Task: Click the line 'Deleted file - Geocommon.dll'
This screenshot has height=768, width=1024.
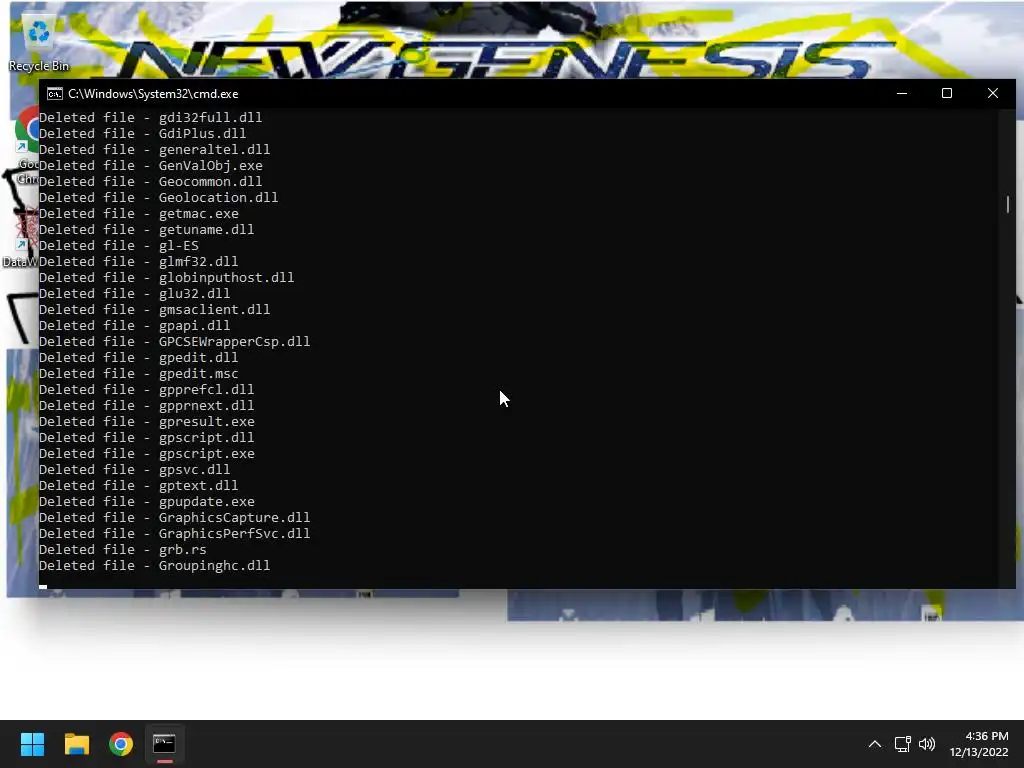Action: click(150, 182)
